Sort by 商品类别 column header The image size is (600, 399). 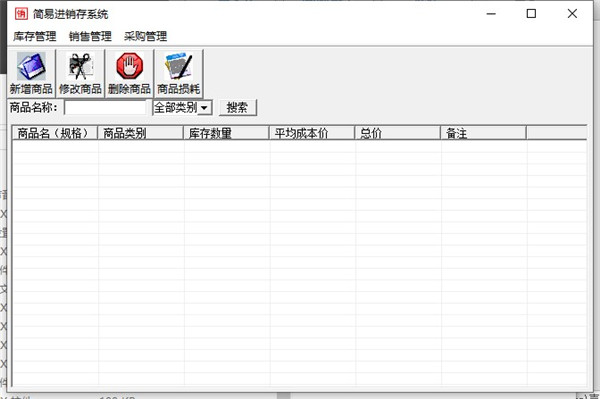pyautogui.click(x=140, y=133)
